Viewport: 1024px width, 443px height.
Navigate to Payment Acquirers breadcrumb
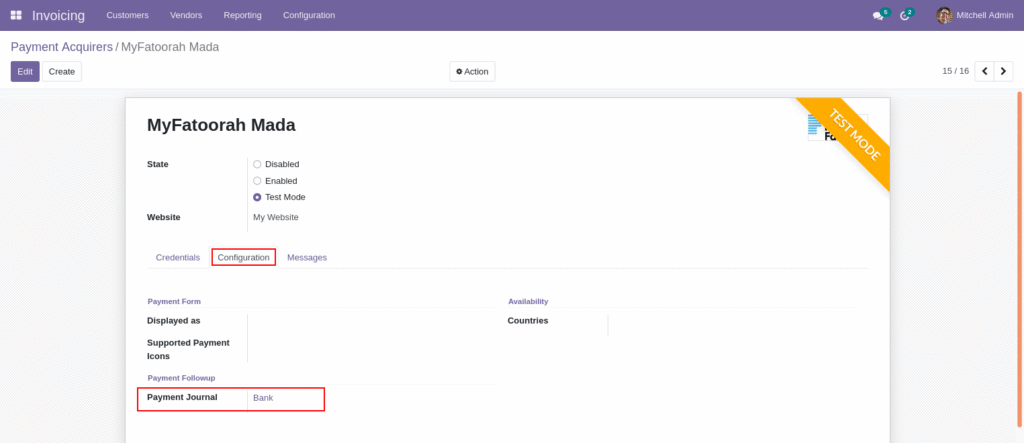[x=61, y=47]
